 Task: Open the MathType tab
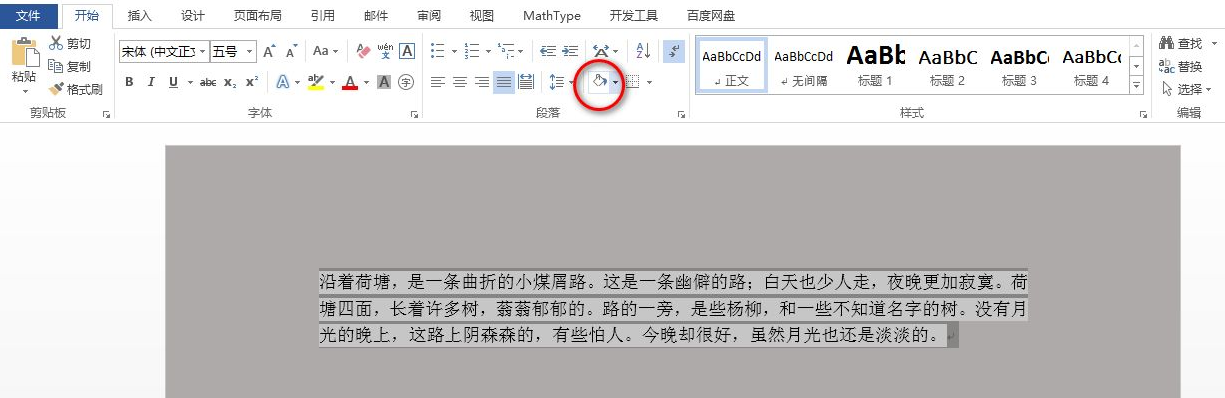551,15
